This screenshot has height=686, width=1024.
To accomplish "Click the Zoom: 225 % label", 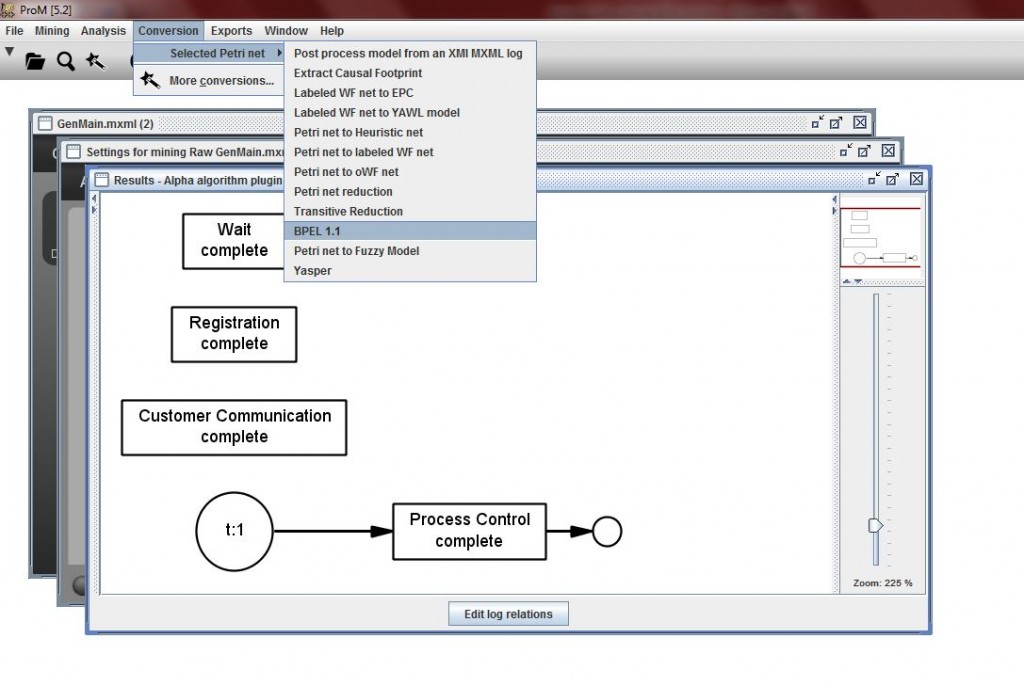I will [882, 583].
